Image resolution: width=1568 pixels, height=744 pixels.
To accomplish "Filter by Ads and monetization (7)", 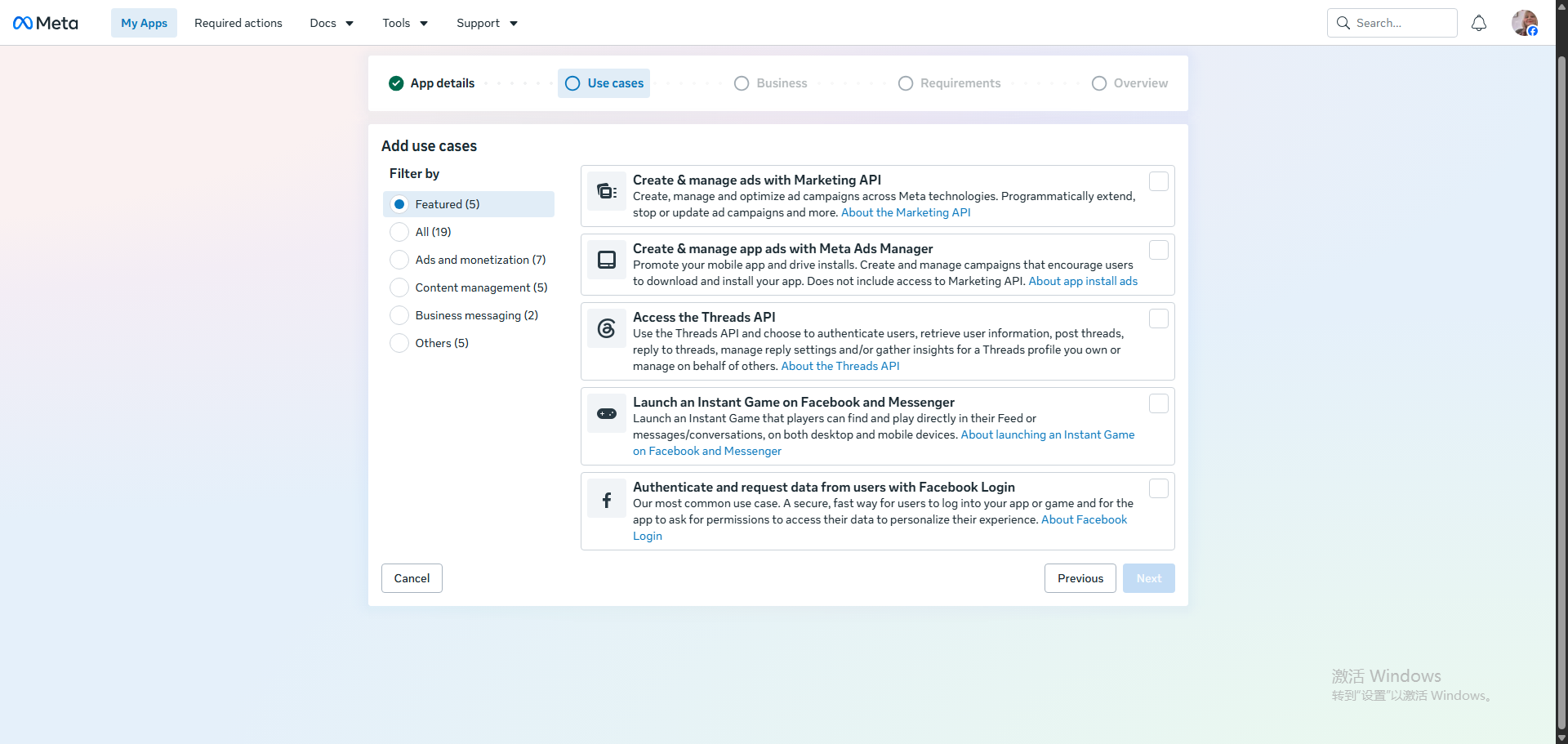I will 469,260.
